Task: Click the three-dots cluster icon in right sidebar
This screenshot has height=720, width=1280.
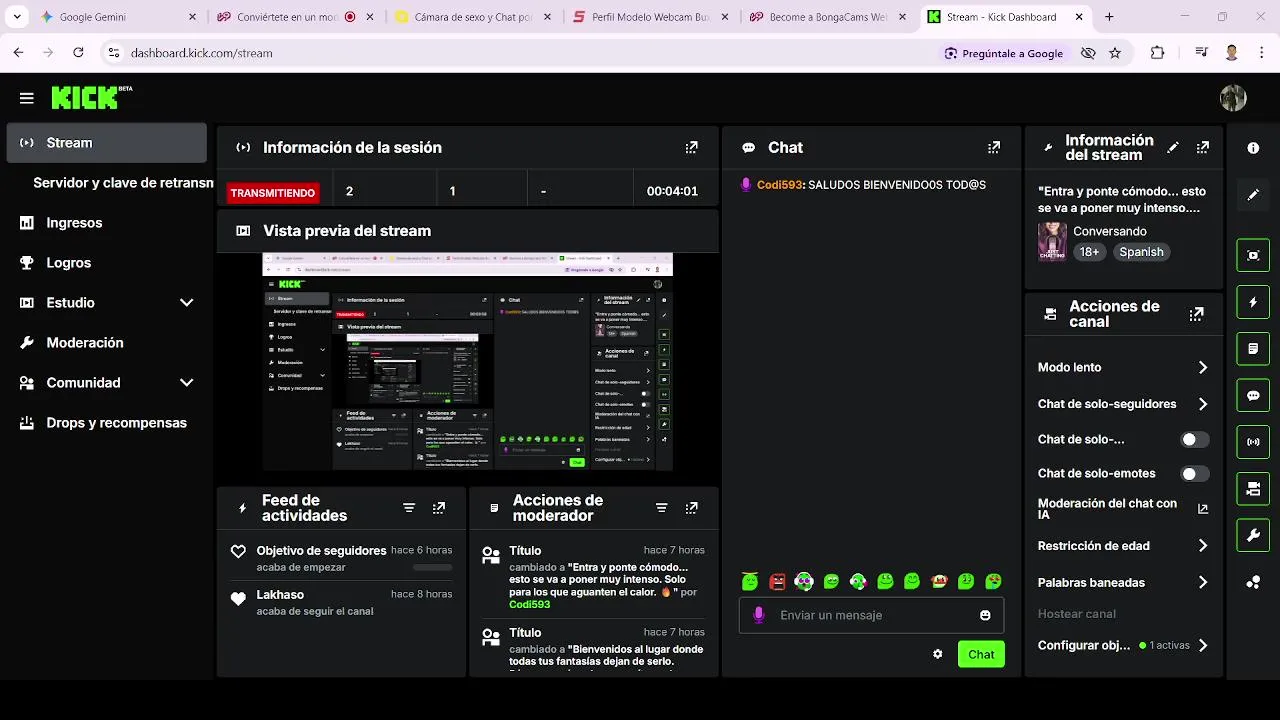Action: point(1253,582)
